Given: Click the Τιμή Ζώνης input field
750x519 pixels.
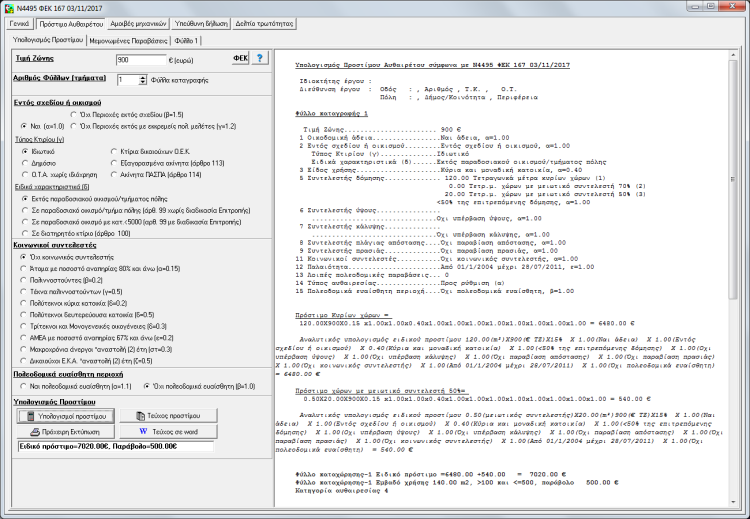Looking at the screenshot, I should [138, 60].
